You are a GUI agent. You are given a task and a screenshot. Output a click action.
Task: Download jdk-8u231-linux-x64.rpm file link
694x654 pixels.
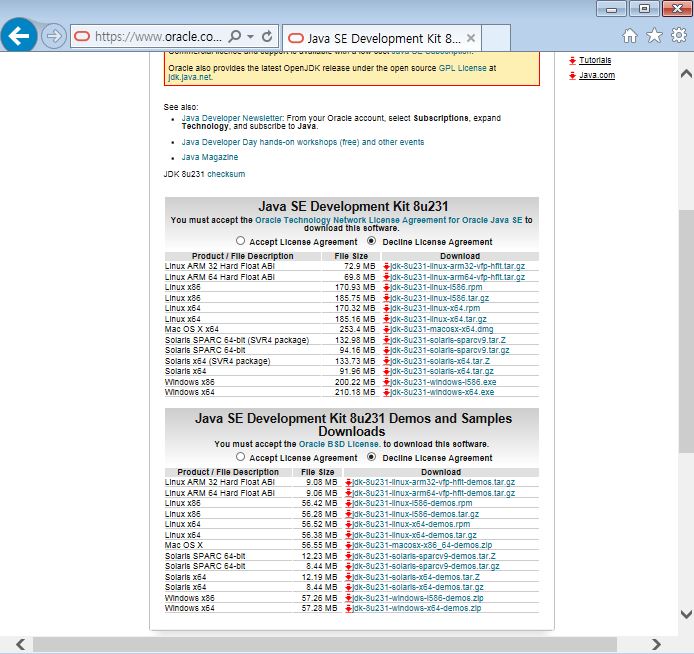435,308
